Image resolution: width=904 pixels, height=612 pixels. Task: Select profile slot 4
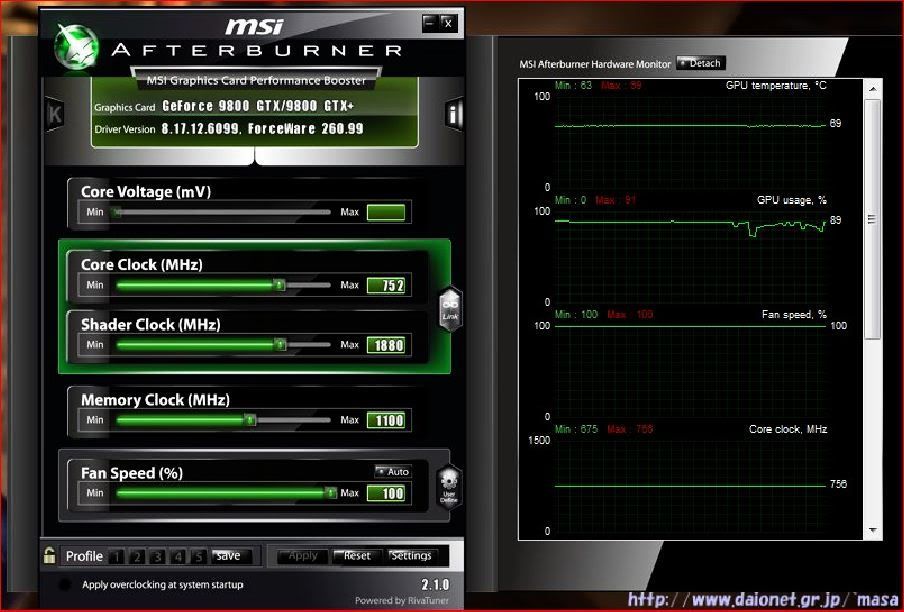tap(178, 557)
